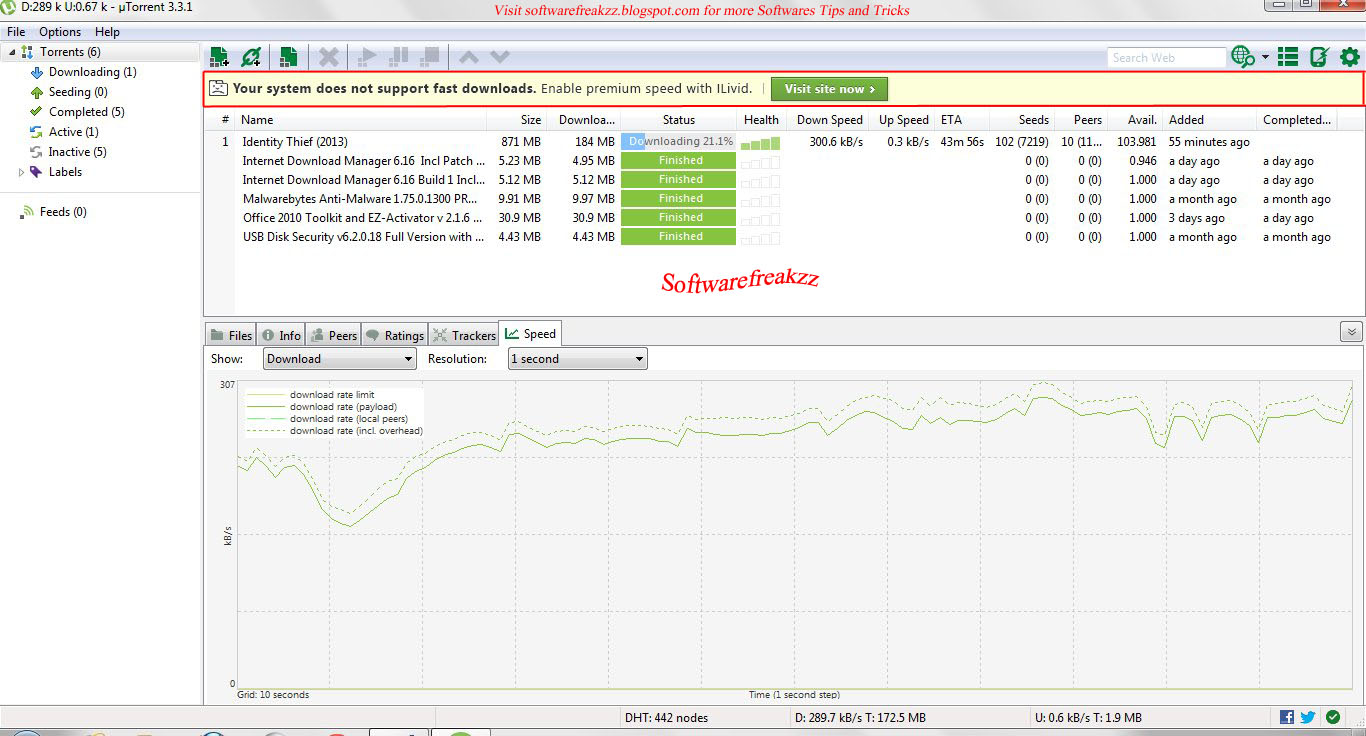Click the Stop torrent toolbar icon
This screenshot has height=736, width=1366.
click(x=429, y=57)
